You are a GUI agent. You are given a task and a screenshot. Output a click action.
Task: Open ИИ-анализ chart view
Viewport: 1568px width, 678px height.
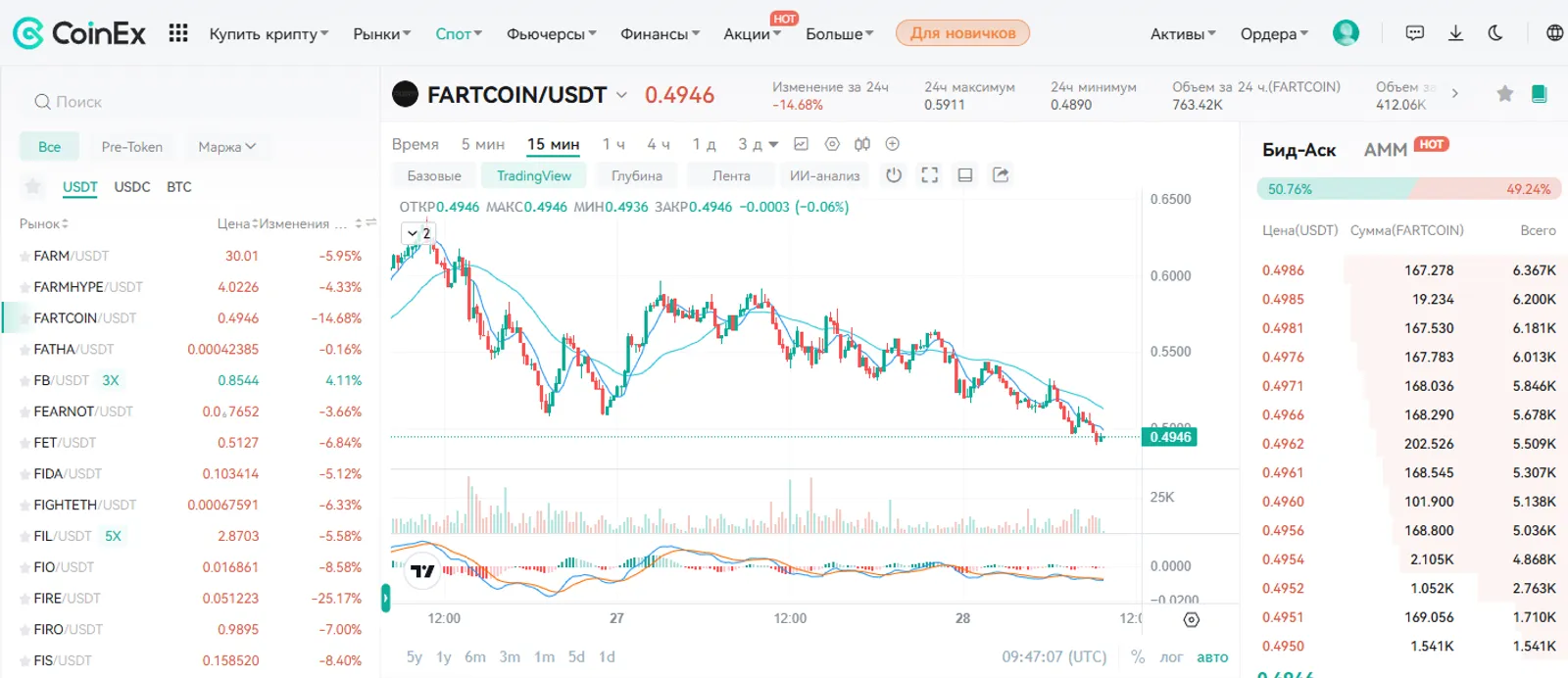pyautogui.click(x=825, y=175)
